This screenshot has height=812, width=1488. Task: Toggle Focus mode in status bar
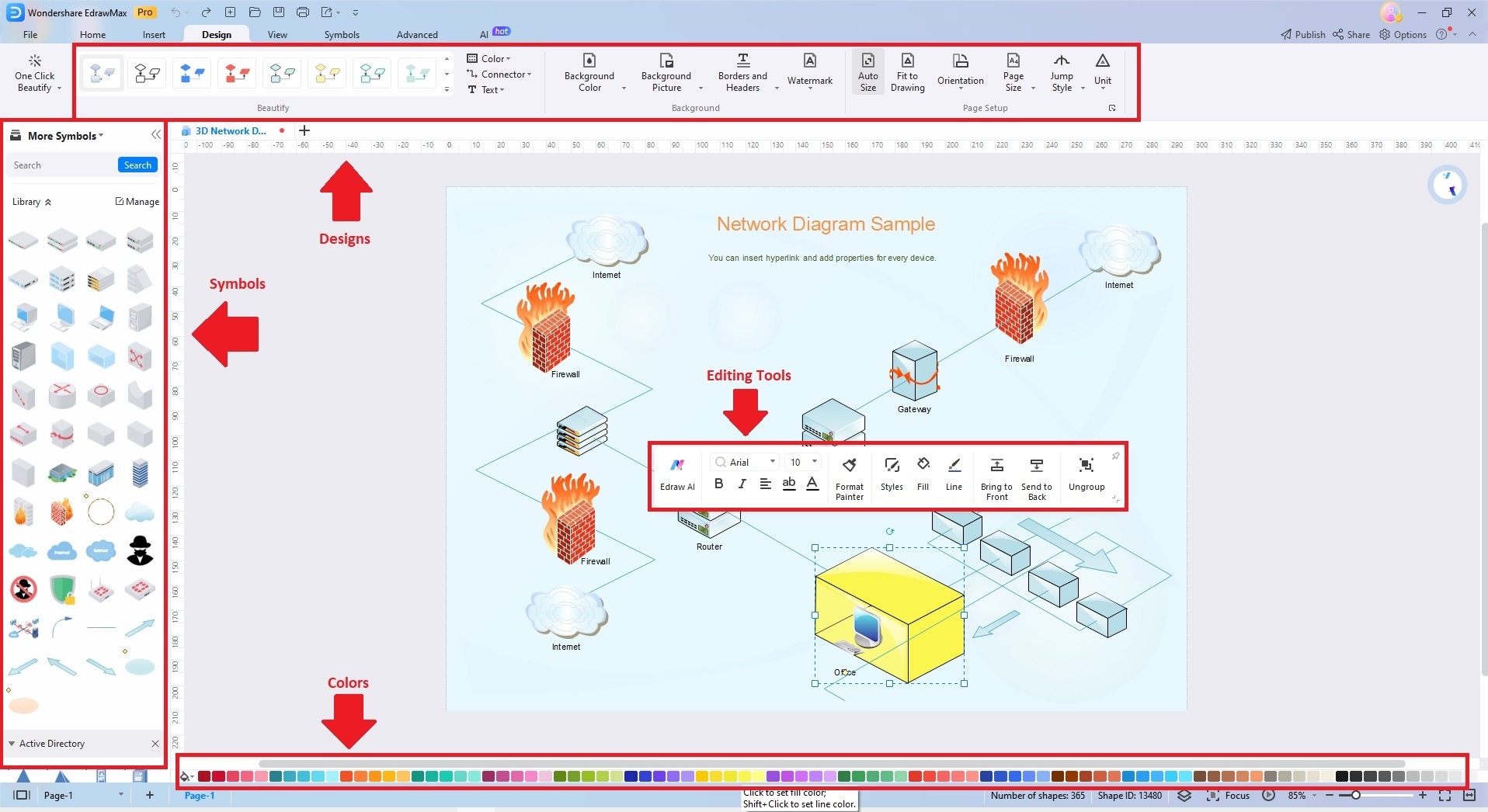1228,795
